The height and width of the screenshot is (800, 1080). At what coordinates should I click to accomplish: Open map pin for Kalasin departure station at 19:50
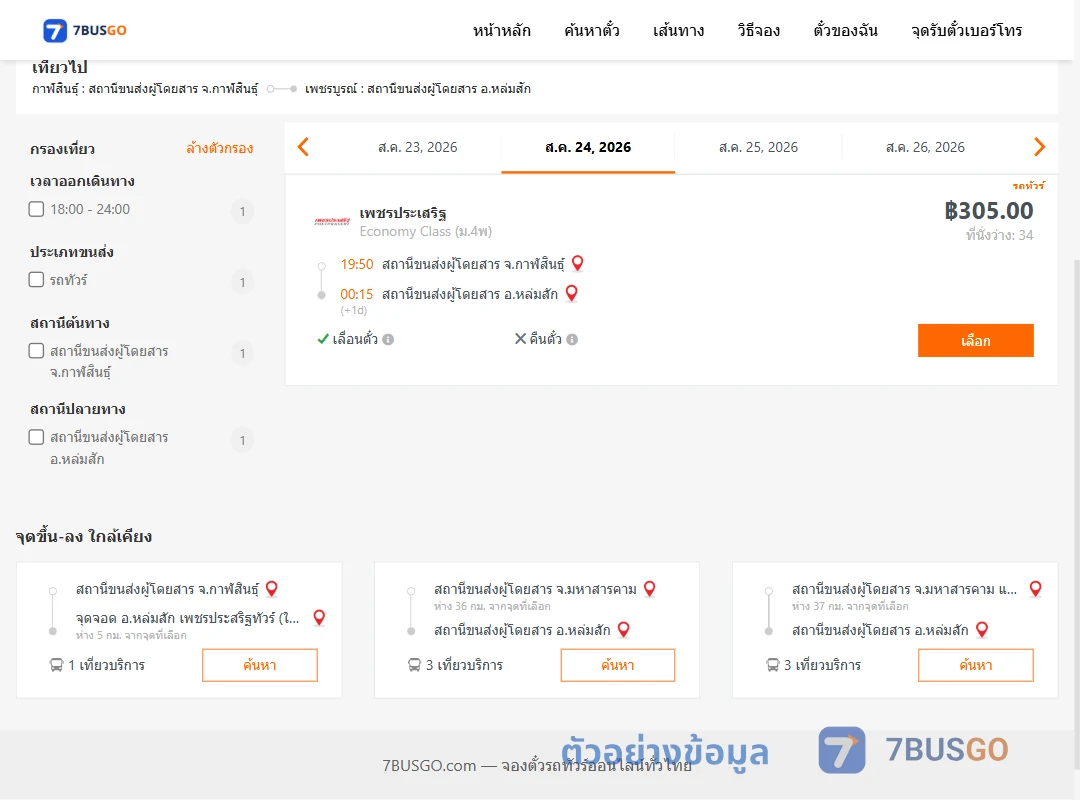(x=578, y=263)
